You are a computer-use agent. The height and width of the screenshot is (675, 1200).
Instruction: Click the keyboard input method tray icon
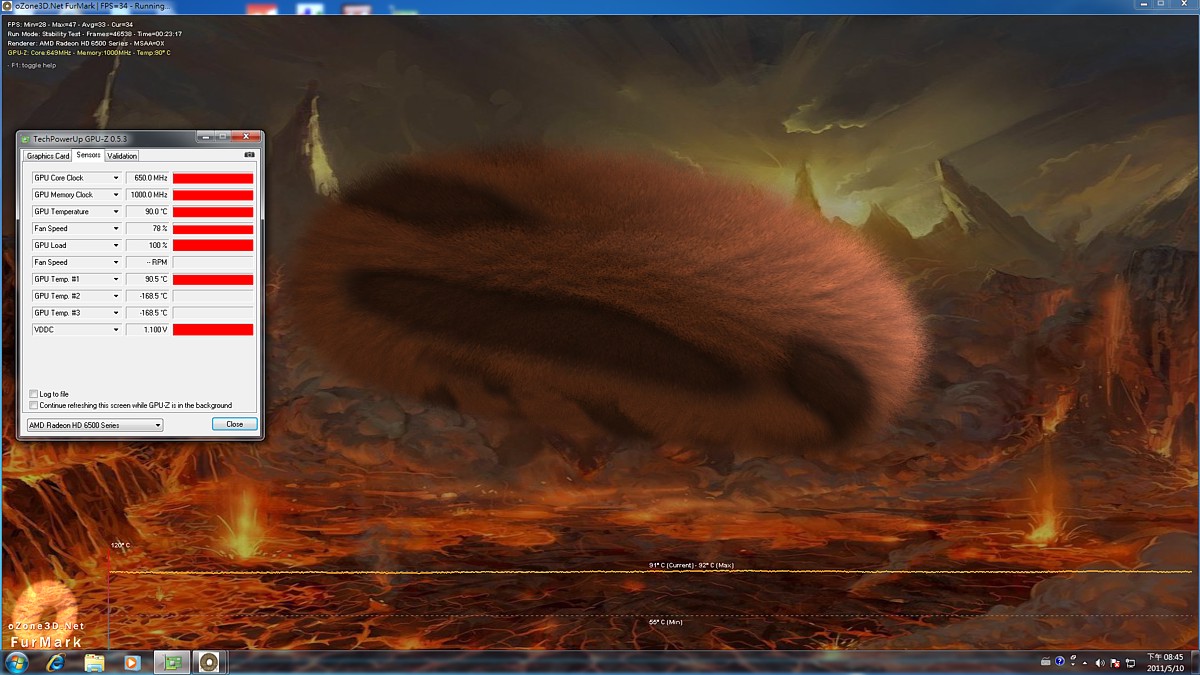(1044, 662)
